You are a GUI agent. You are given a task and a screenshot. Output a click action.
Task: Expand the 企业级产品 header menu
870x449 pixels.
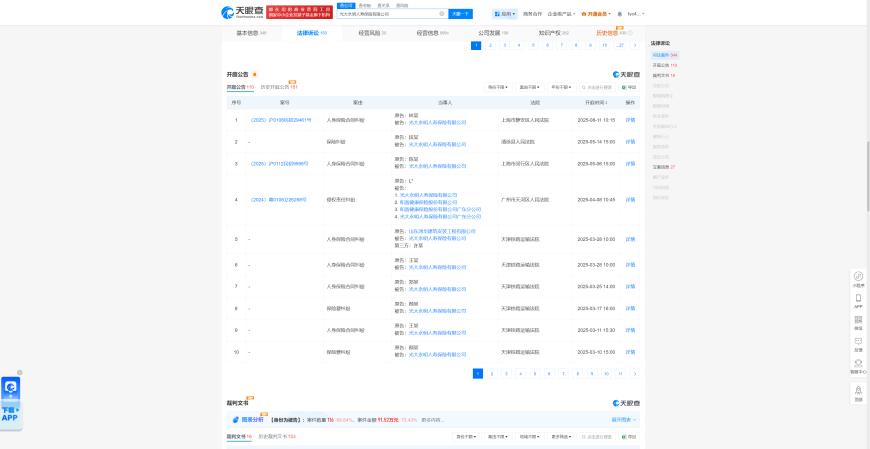tap(561, 14)
